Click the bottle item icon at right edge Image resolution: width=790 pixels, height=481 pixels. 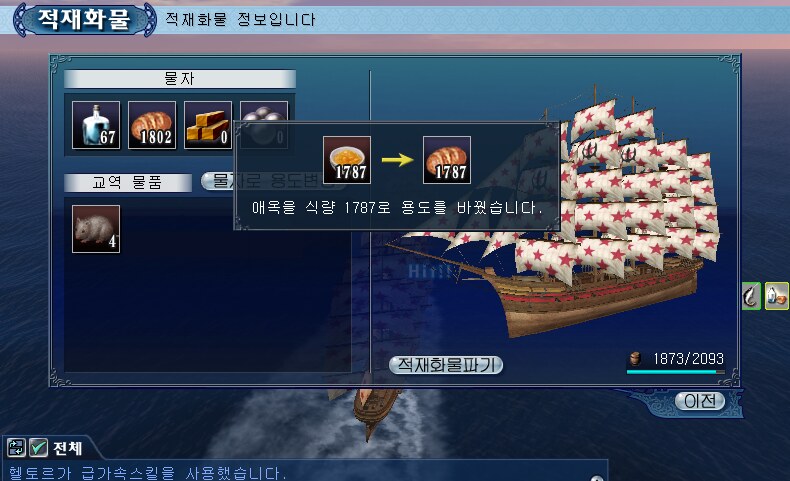coord(776,296)
